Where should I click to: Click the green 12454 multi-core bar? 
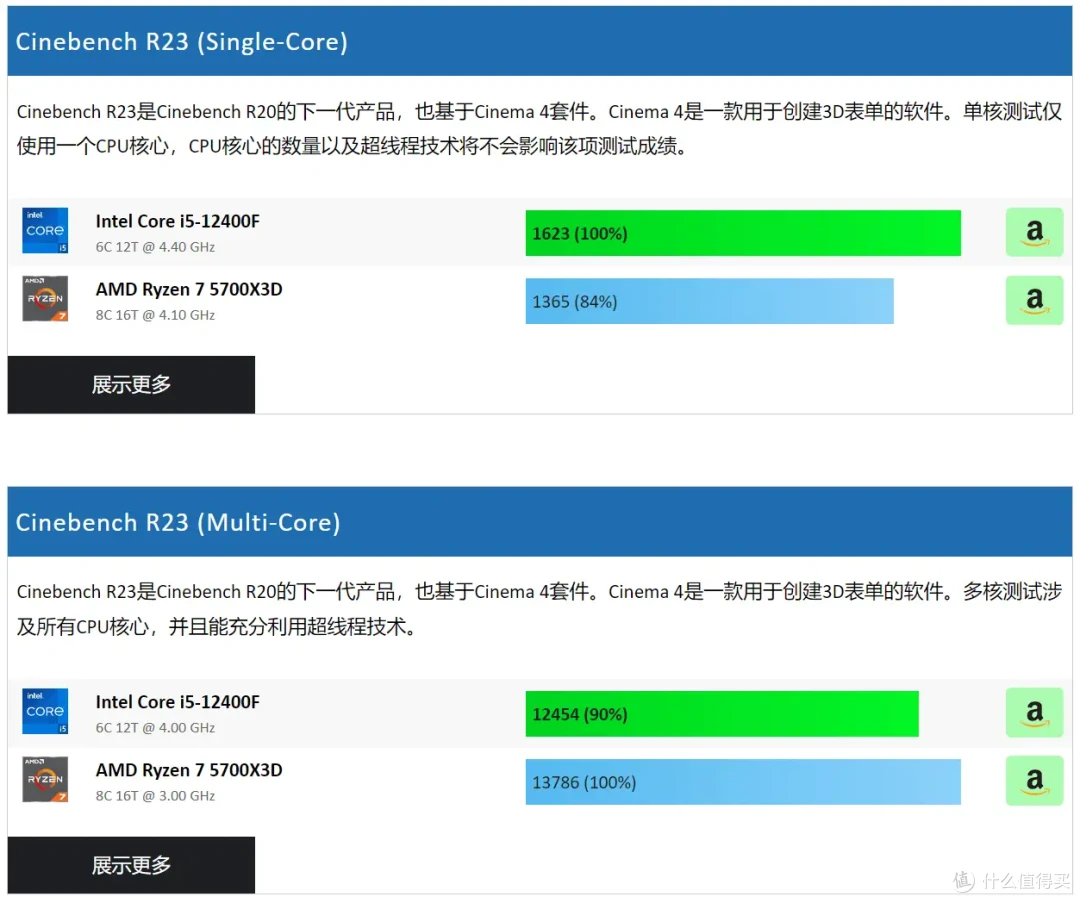(x=723, y=713)
